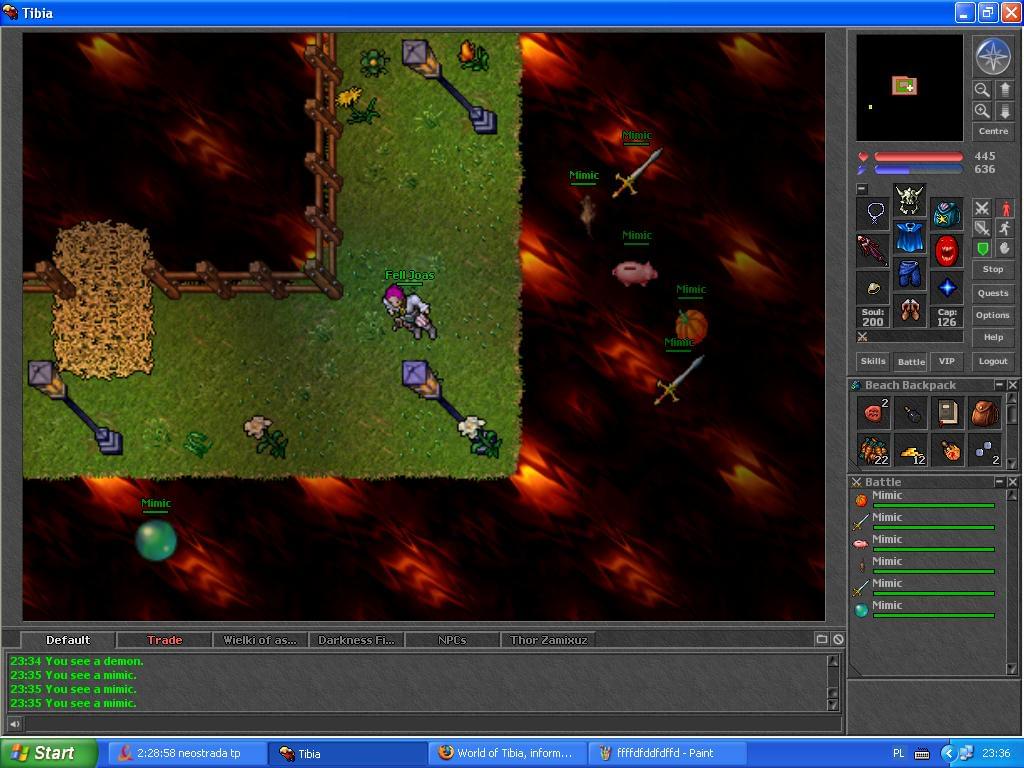Viewport: 1024px width, 768px height.
Task: Toggle chase opponent running figure
Action: click(1004, 228)
